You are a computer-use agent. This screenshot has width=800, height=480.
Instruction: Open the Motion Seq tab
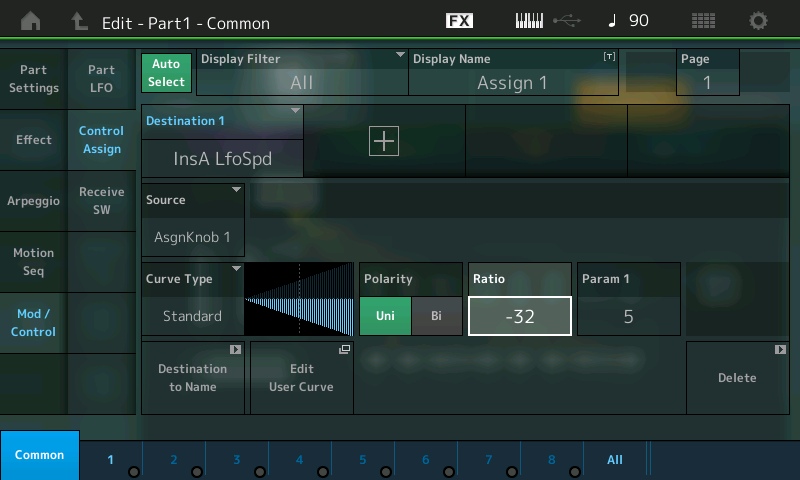[x=34, y=262]
